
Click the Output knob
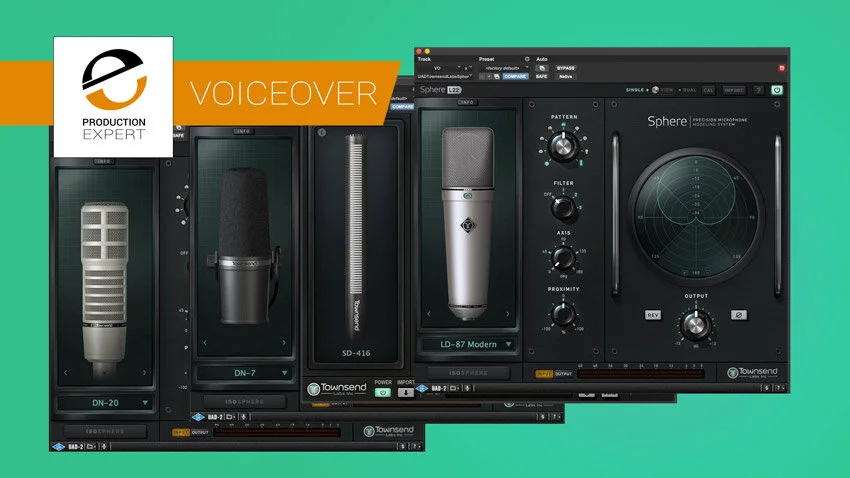coord(696,325)
